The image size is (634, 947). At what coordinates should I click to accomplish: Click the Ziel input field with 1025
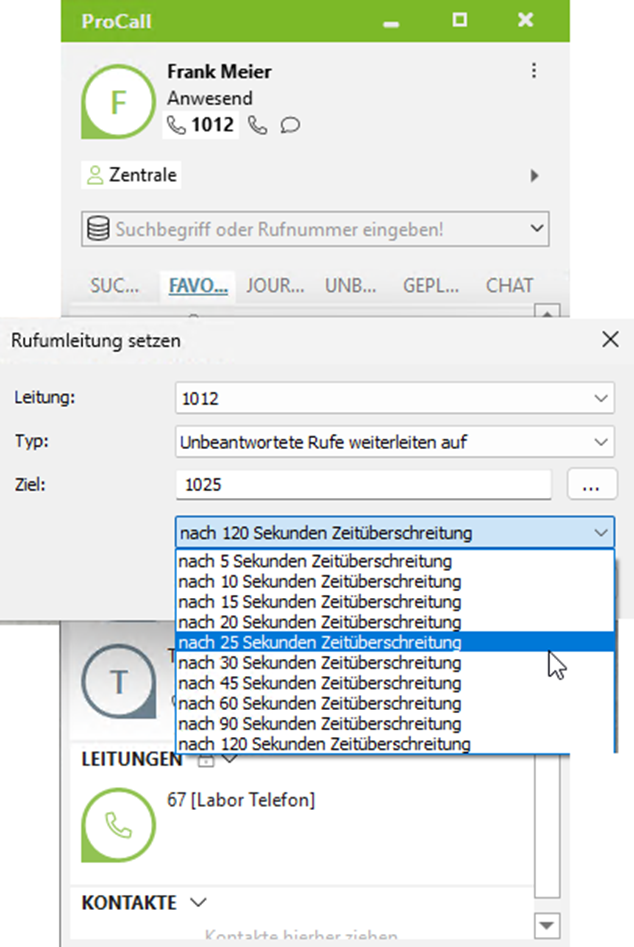click(x=363, y=485)
